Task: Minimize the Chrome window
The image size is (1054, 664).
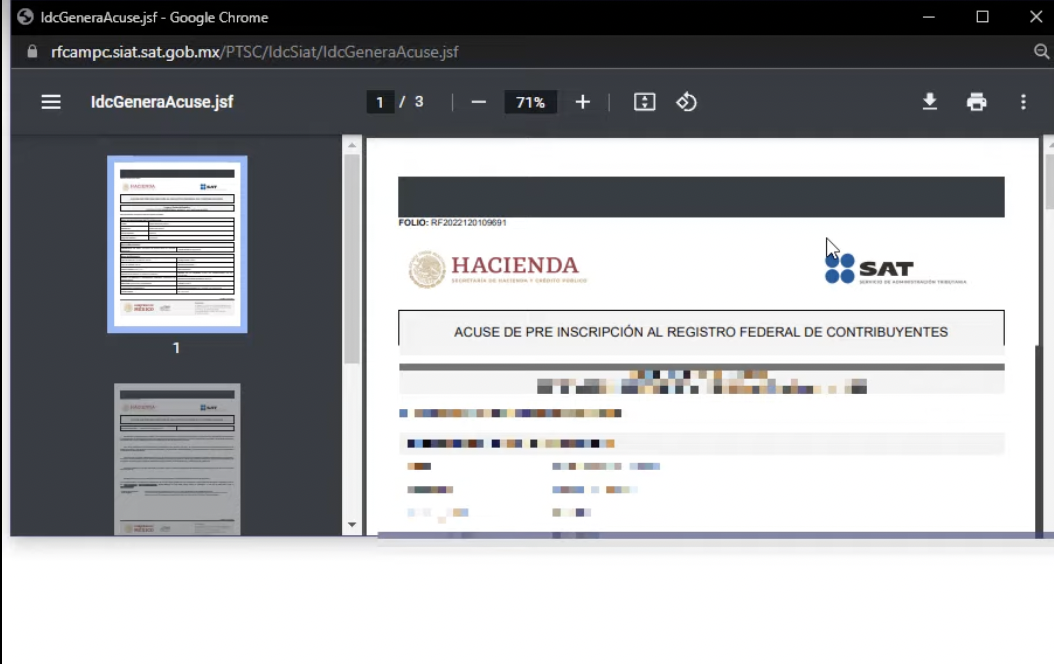Action: [x=928, y=17]
